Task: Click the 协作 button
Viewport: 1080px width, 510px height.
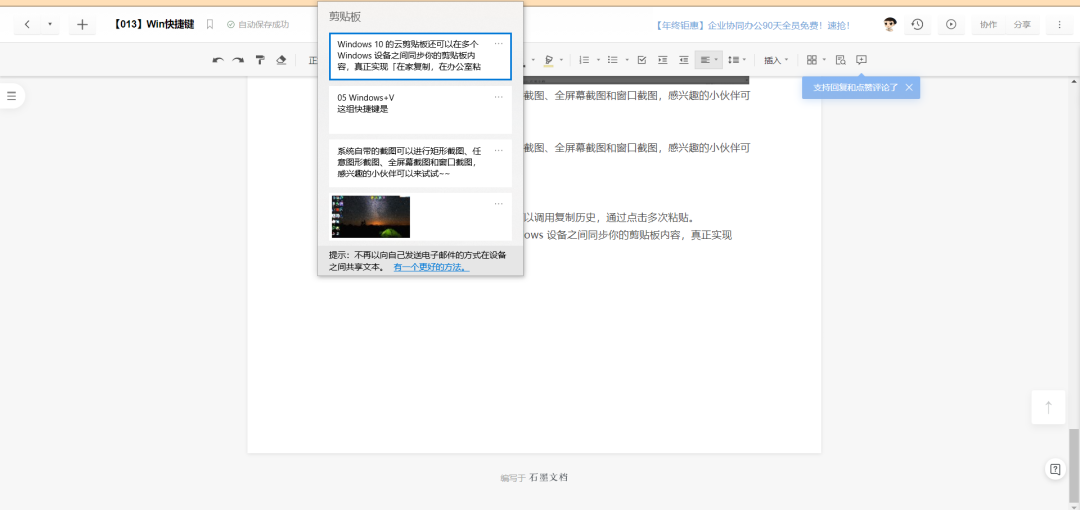Action: (988, 25)
